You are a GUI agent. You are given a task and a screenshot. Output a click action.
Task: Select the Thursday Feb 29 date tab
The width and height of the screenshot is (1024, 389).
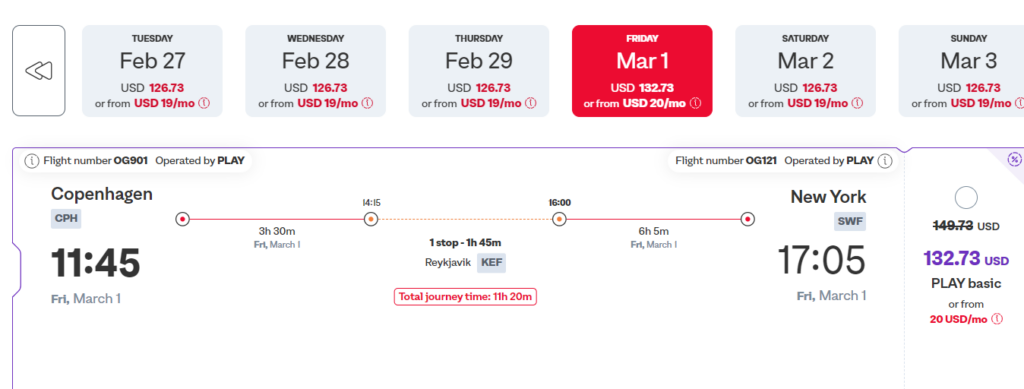pos(479,70)
